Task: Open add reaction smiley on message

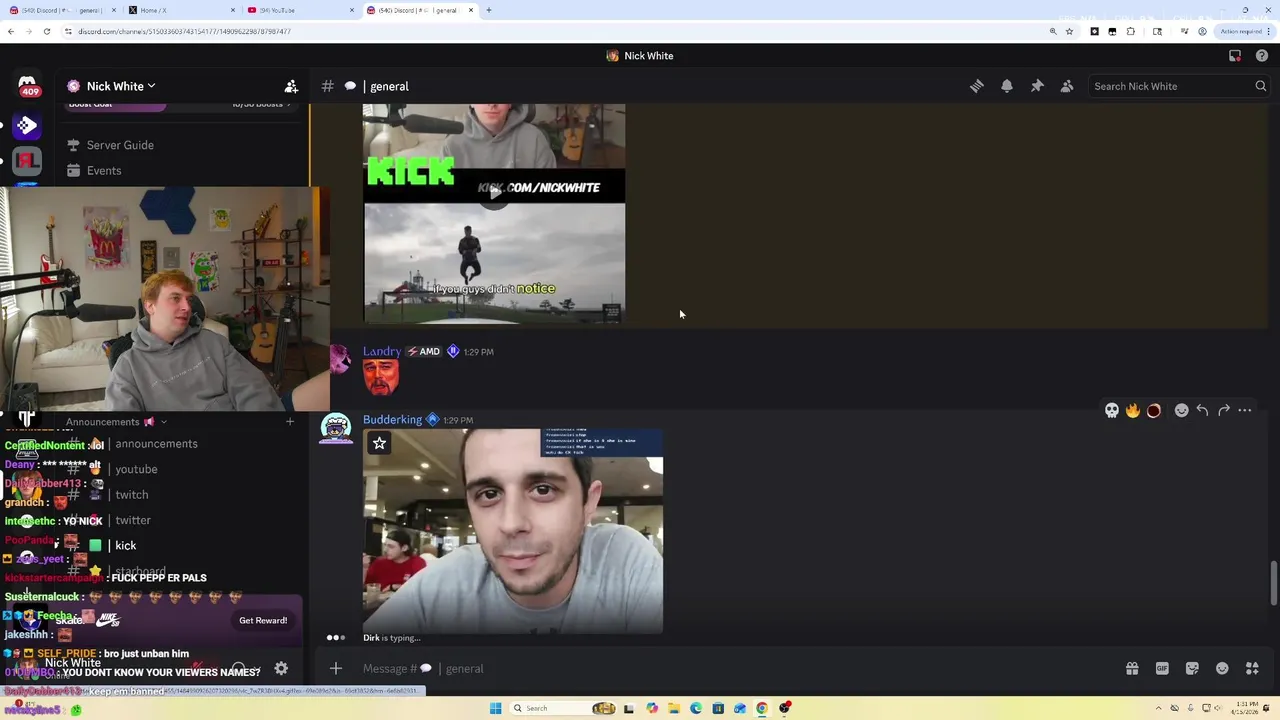Action: coord(1181,410)
